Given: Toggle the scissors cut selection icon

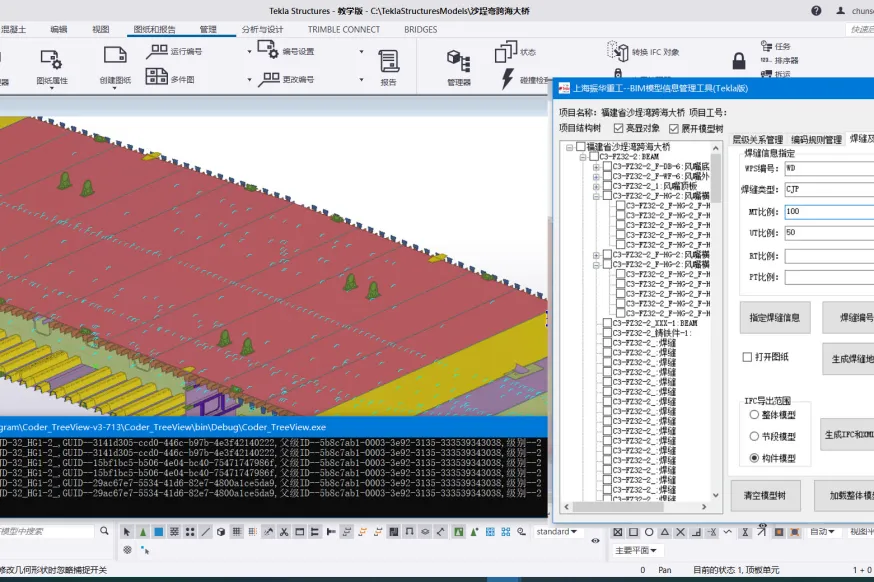Looking at the screenshot, I should point(284,532).
